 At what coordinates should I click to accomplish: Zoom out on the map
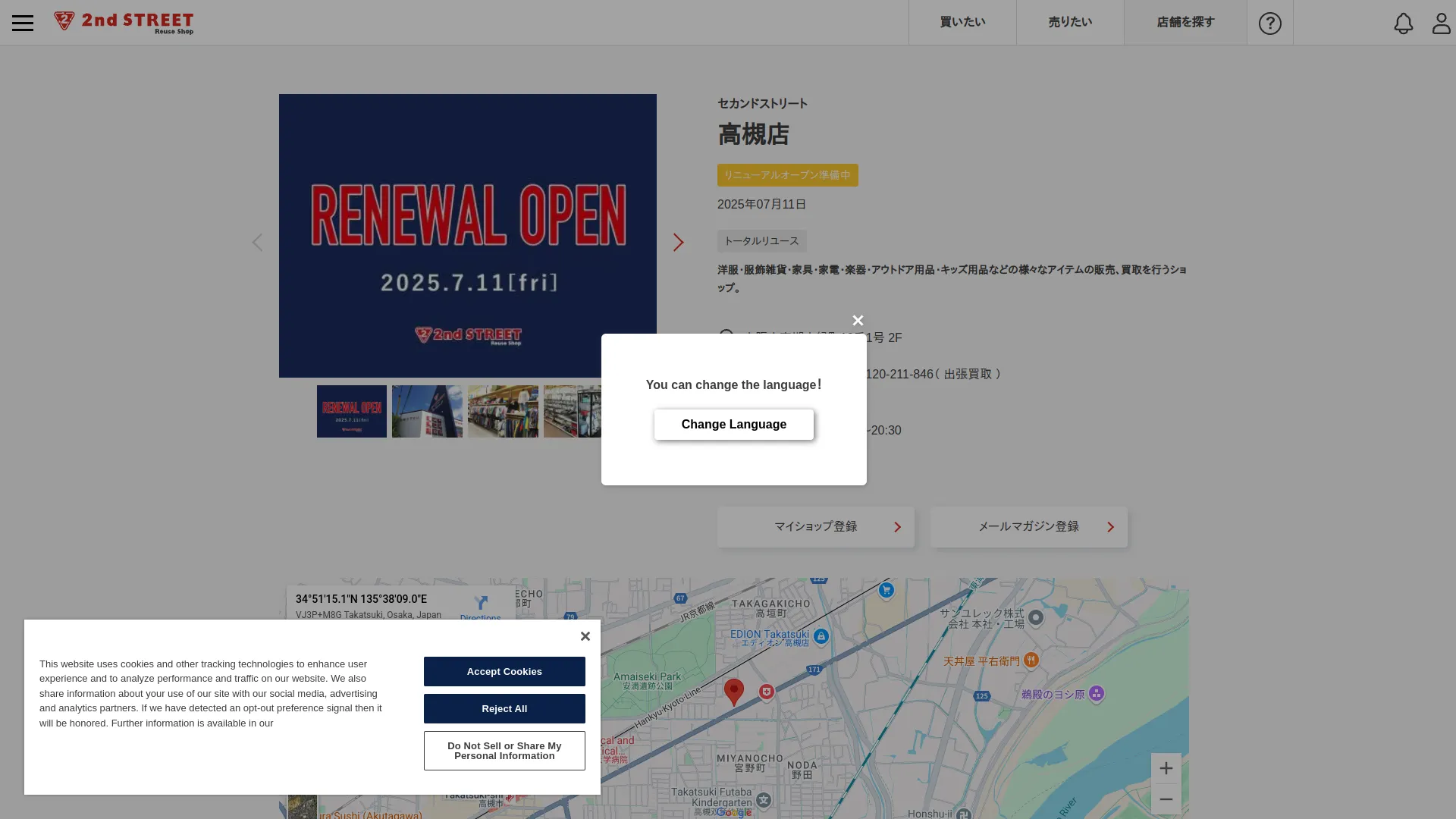click(x=1166, y=799)
